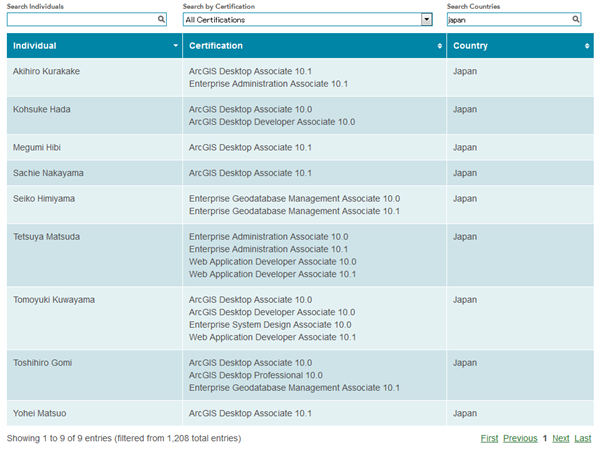
Task: Sort by the Individual column arrow
Action: [175, 46]
